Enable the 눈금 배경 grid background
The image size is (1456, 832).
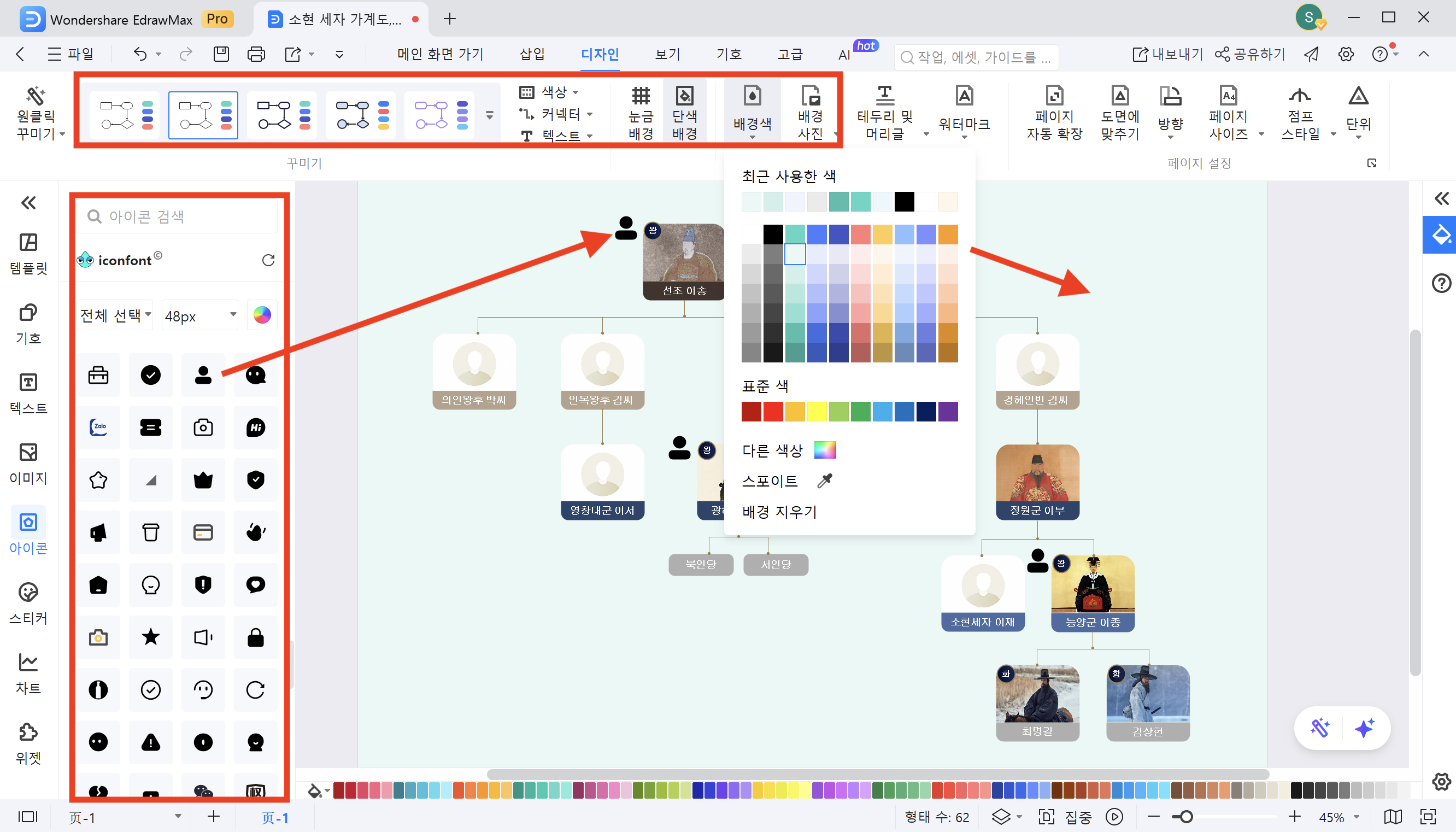pyautogui.click(x=641, y=110)
